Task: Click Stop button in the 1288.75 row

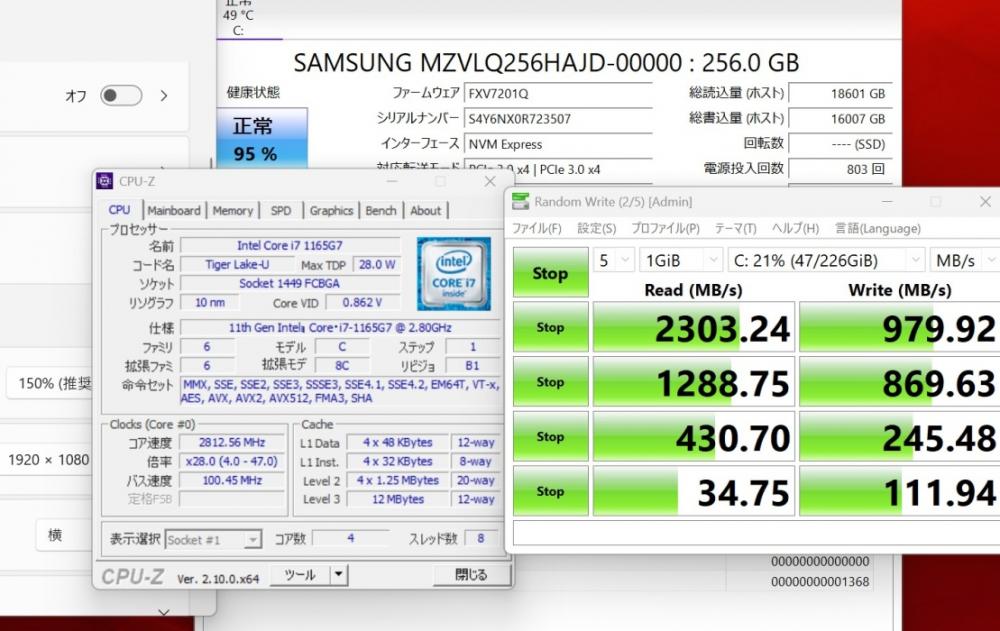Action: click(550, 382)
